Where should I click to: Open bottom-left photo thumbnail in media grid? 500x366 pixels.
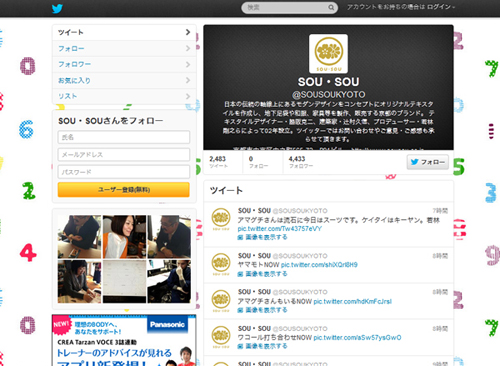[79, 282]
